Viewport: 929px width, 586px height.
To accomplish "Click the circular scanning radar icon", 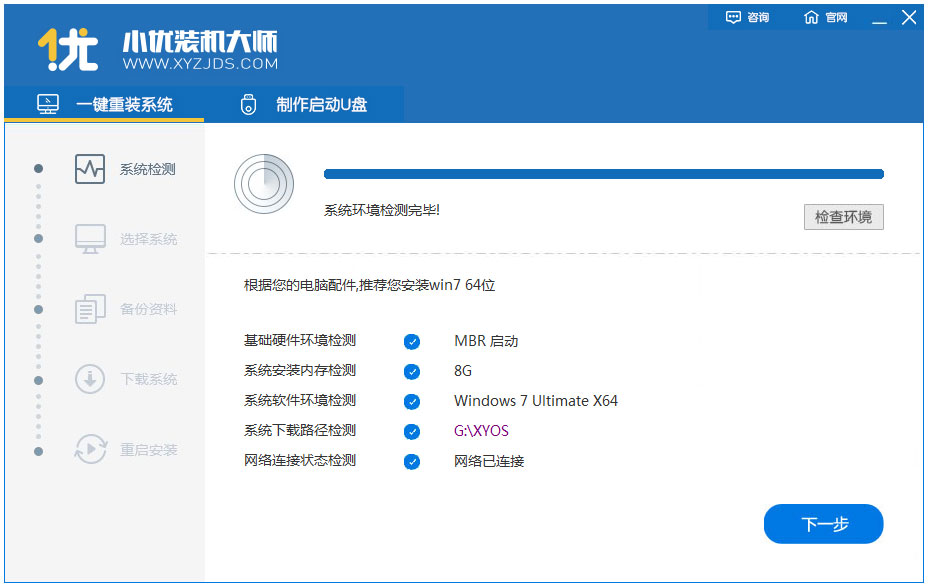I will [263, 183].
